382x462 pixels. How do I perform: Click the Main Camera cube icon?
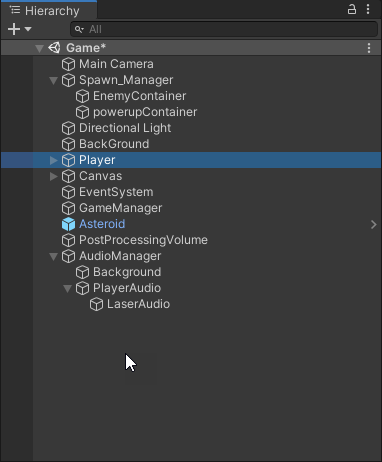click(68, 64)
